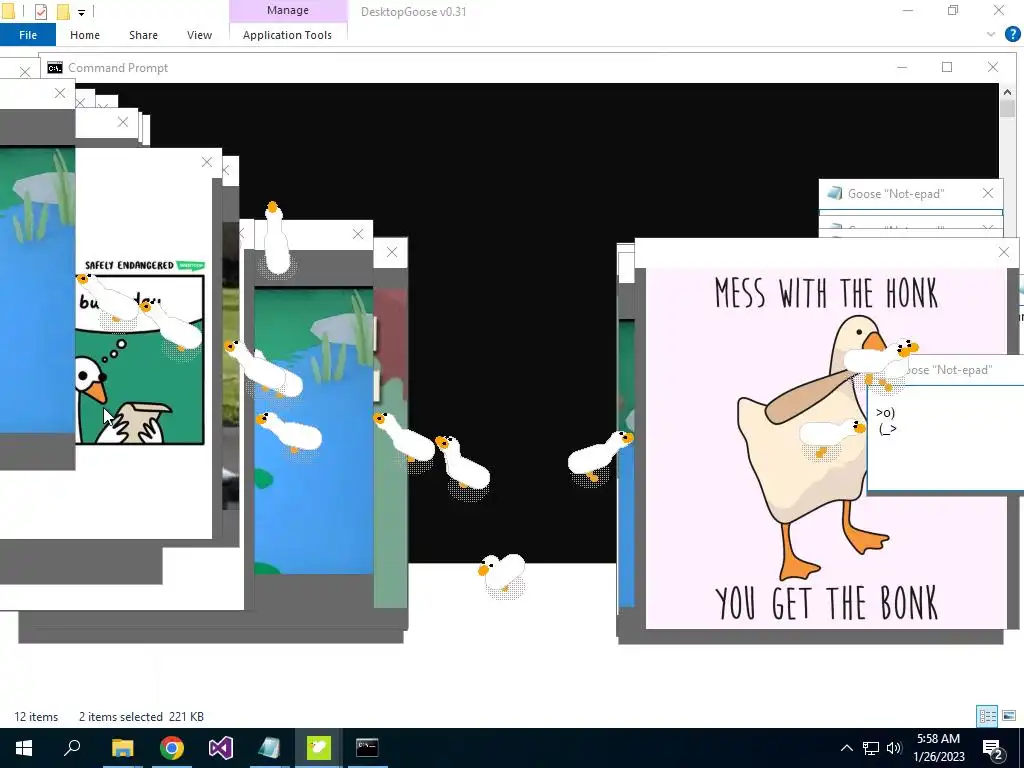This screenshot has width=1024, height=768.
Task: Click the Properties checkmark icon in Explorer's quick access toolbar
Action: 40,11
